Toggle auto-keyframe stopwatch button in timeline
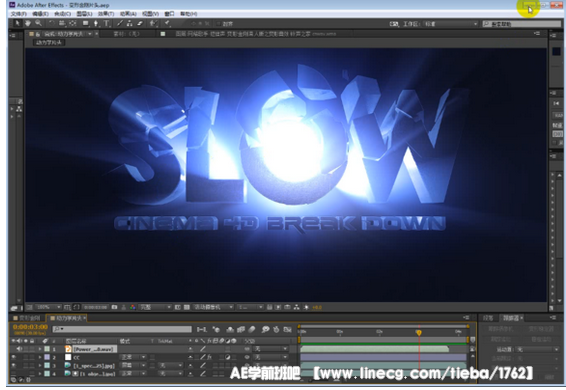This screenshot has height=390, width=566. pos(277,329)
